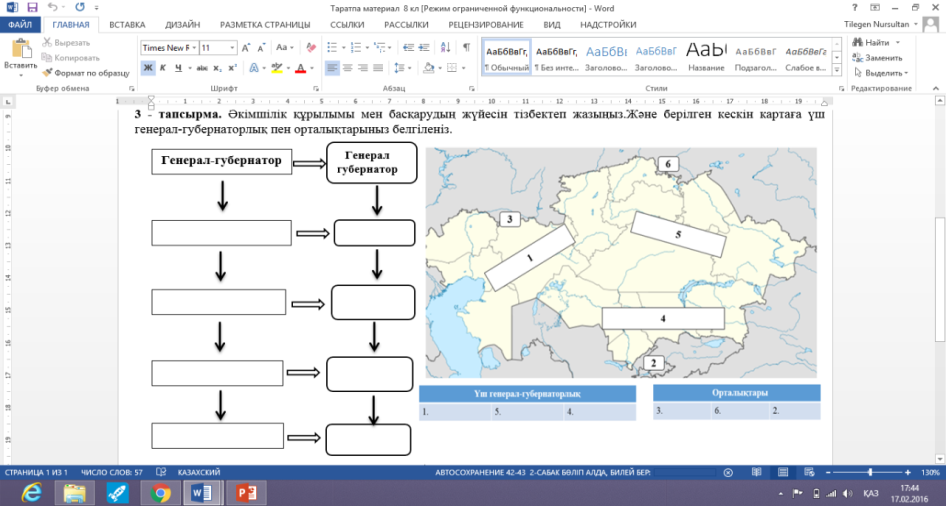946x506 pixels.
Task: Click zoom in plus button
Action: [x=908, y=472]
